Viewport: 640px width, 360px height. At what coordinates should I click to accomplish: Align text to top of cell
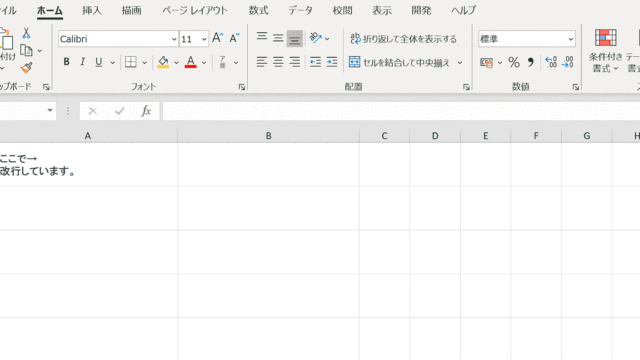click(262, 38)
